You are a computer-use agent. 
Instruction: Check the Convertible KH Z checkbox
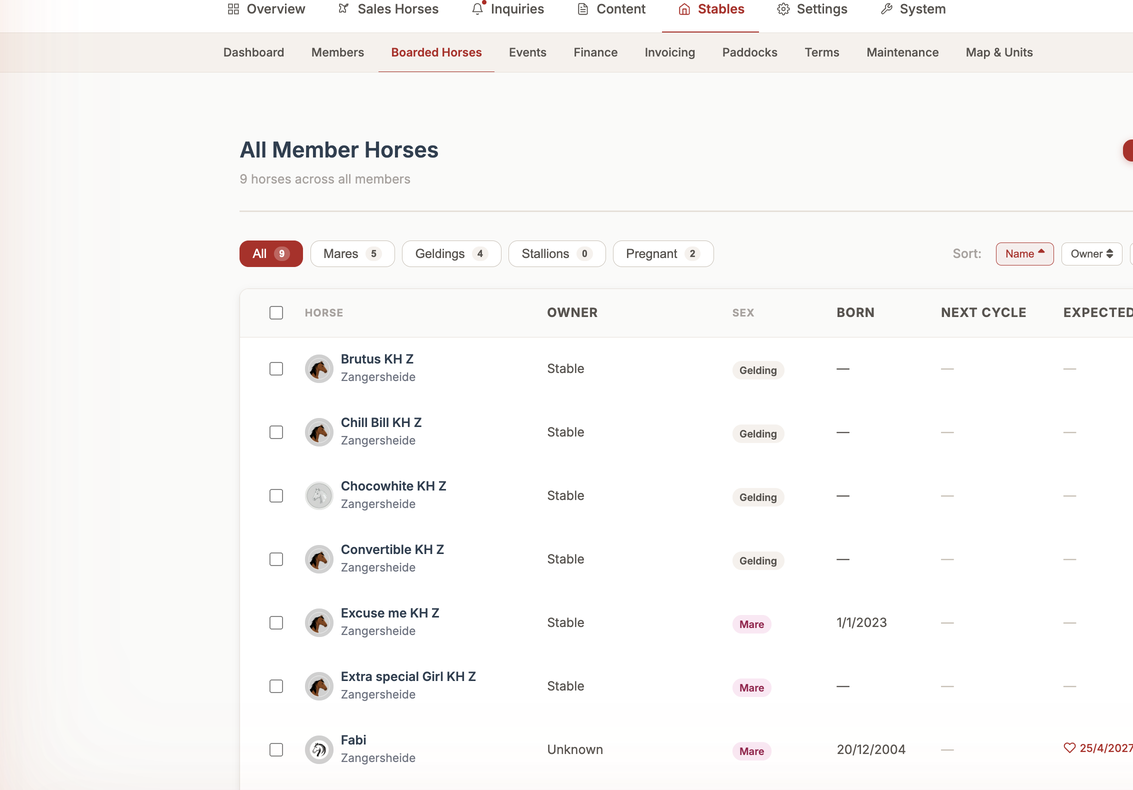coord(276,559)
